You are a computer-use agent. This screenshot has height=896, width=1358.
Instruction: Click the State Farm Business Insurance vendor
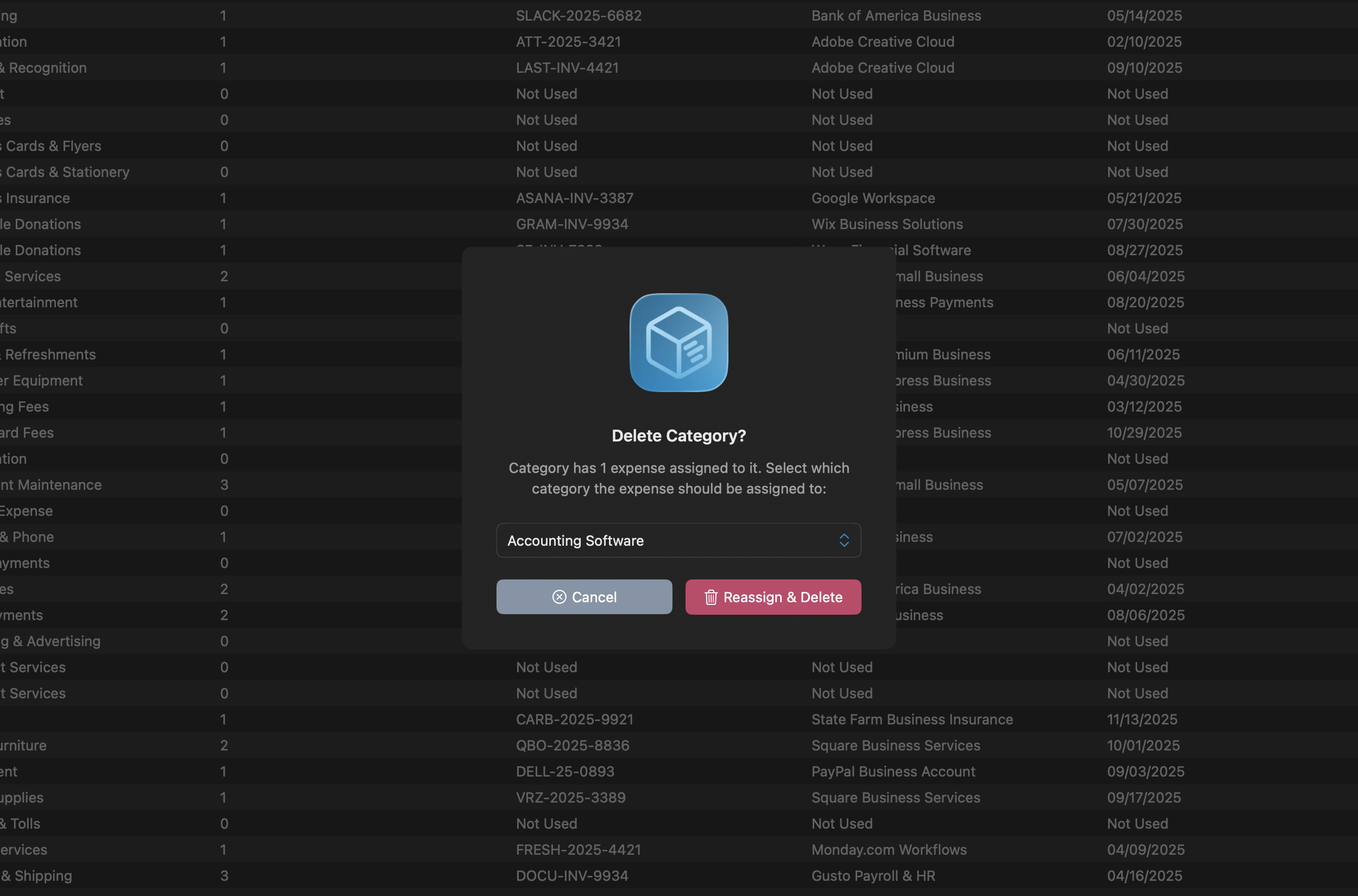911,719
